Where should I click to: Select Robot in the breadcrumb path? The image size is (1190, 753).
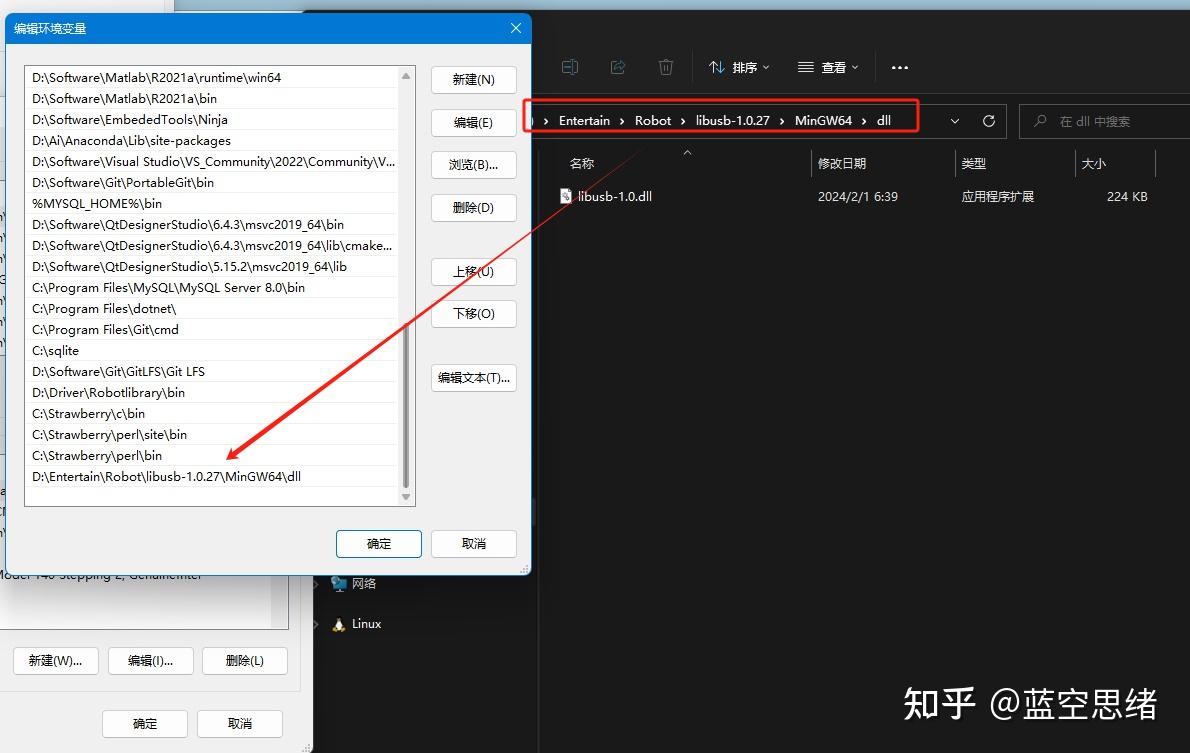[653, 121]
